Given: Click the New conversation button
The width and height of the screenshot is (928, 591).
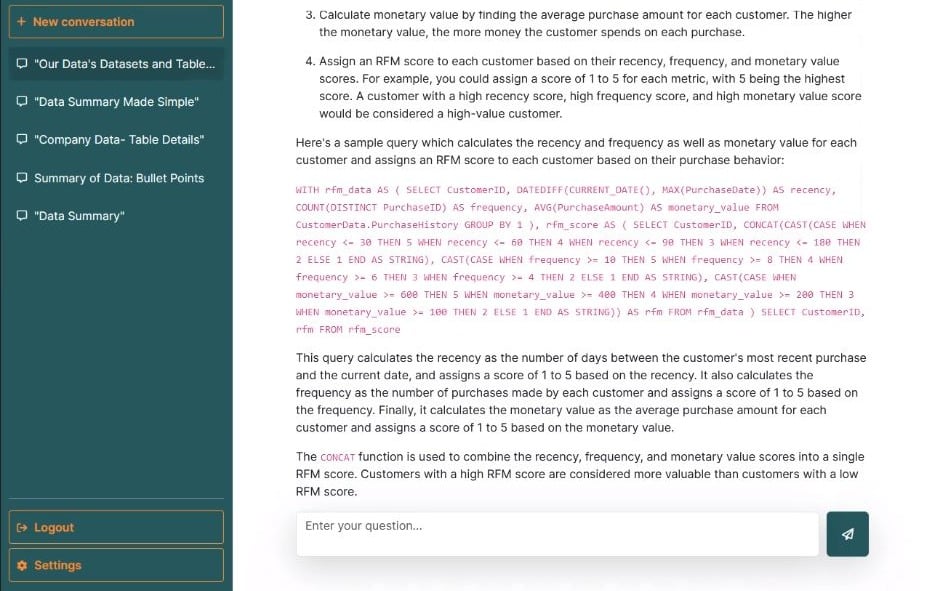Looking at the screenshot, I should pyautogui.click(x=115, y=21).
